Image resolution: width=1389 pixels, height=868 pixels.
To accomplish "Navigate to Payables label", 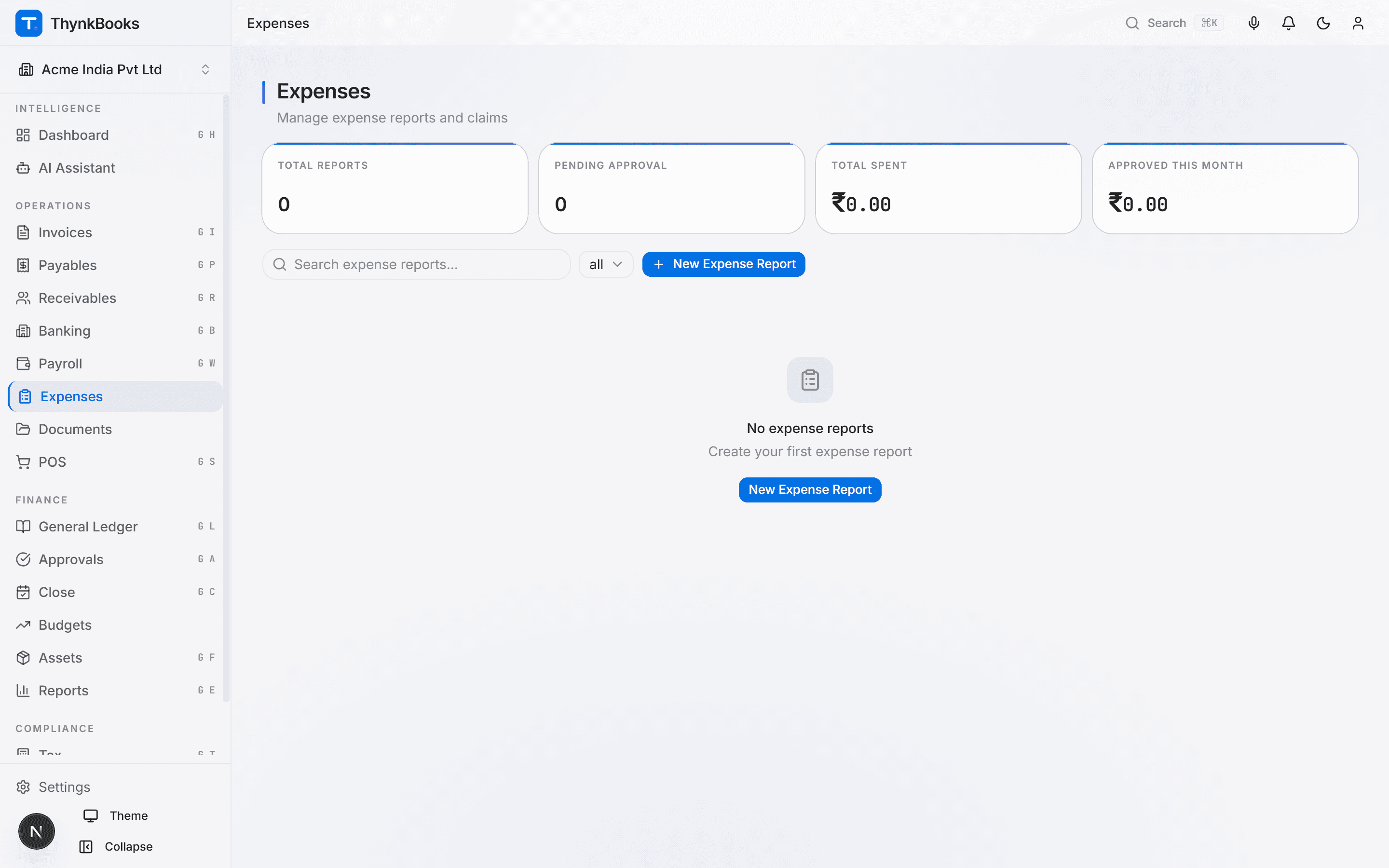I will click(x=68, y=265).
